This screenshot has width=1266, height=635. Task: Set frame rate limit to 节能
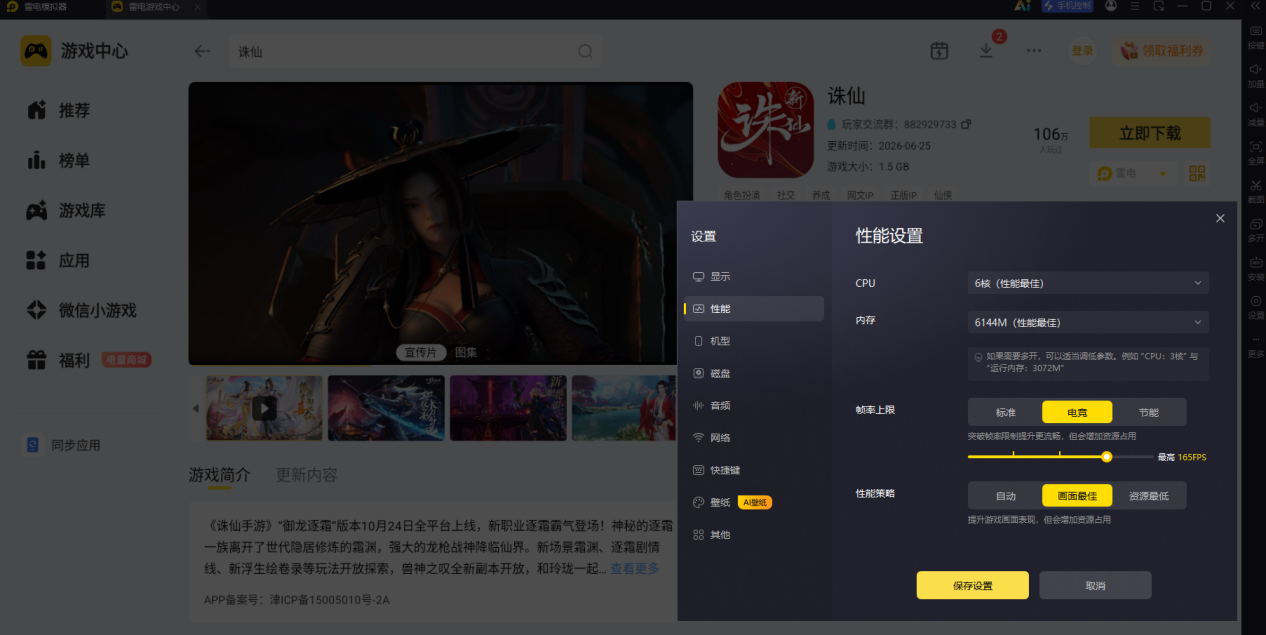[x=1149, y=412]
